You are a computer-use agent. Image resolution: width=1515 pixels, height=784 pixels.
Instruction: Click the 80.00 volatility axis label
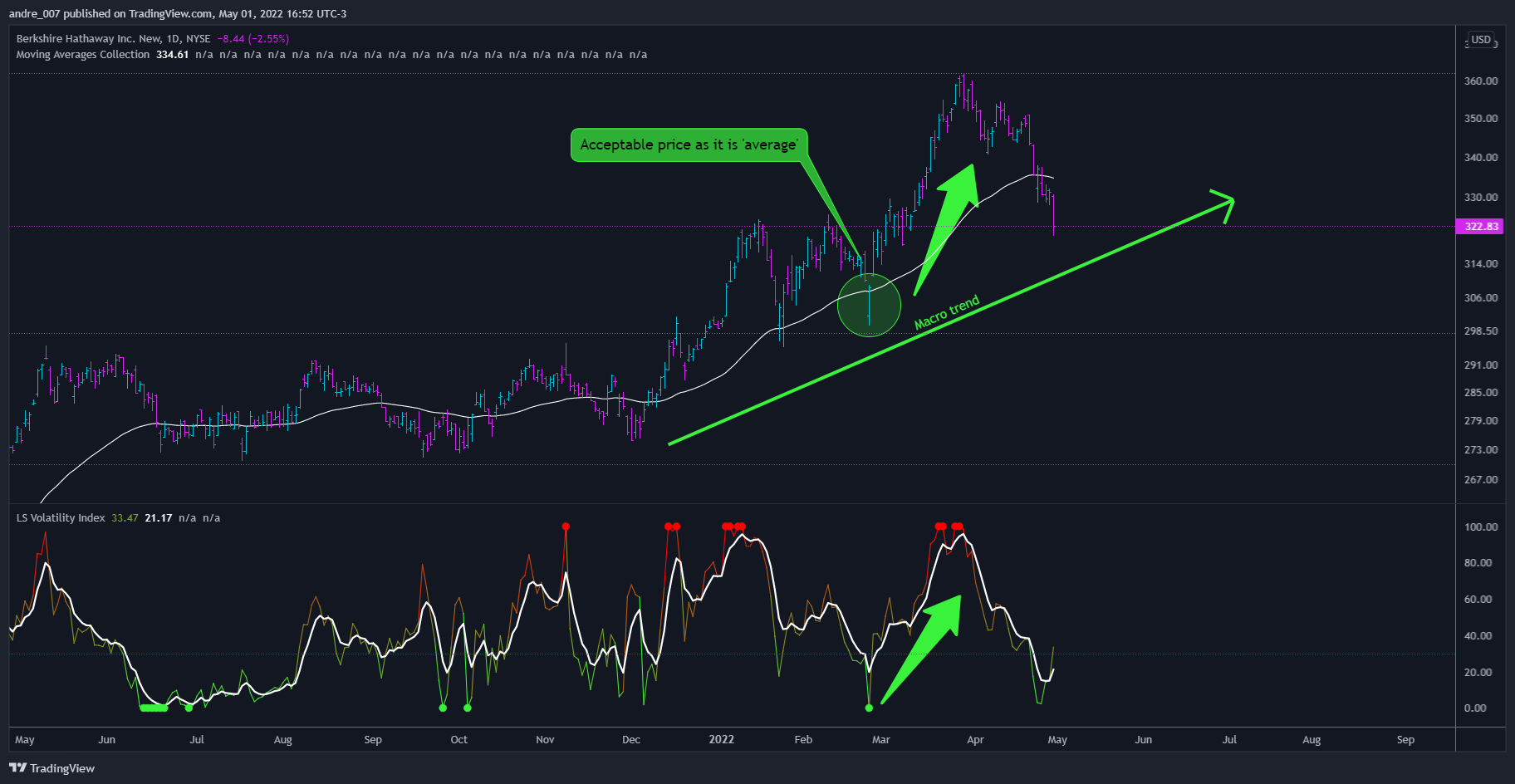(1478, 563)
